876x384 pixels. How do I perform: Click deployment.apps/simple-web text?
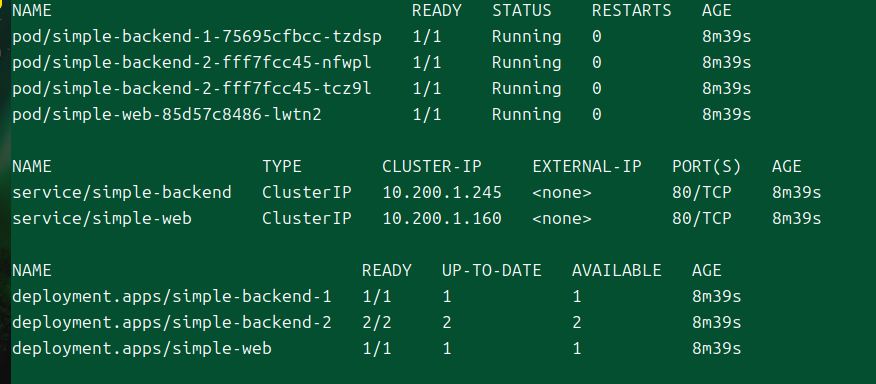pyautogui.click(x=142, y=349)
